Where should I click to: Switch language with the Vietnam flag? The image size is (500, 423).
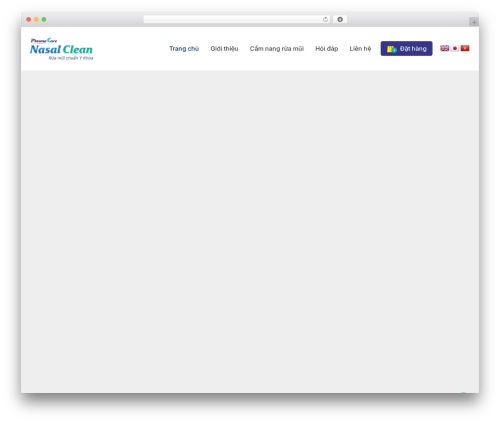[465, 48]
